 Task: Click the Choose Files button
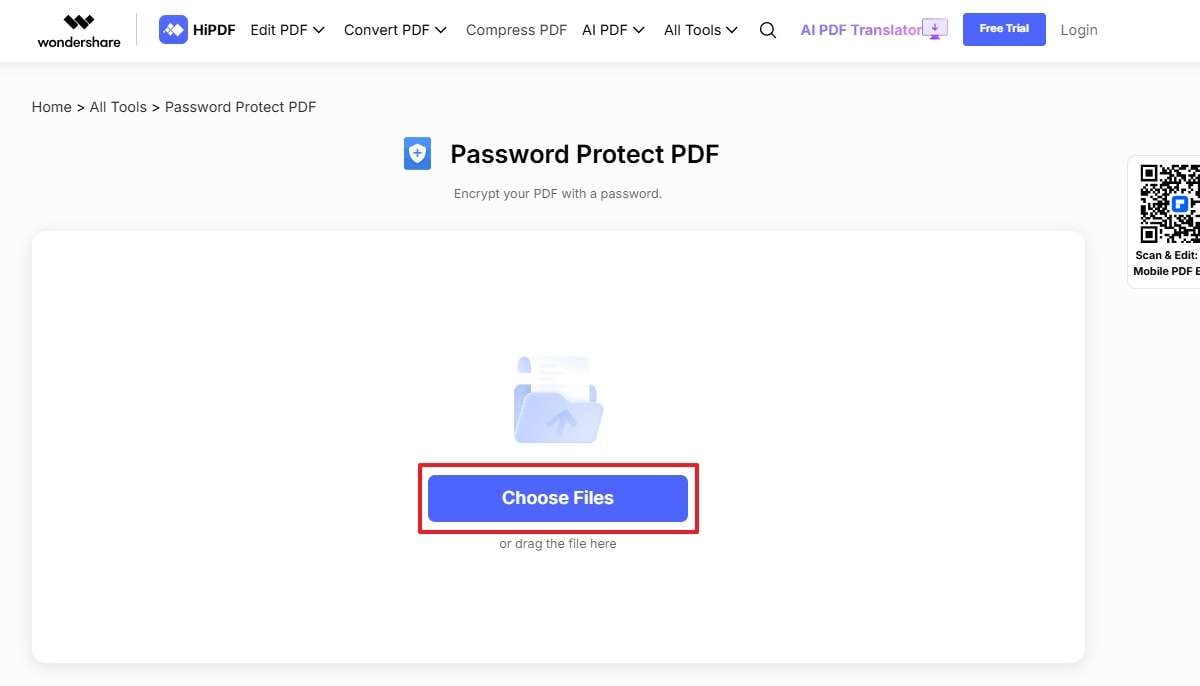[x=558, y=498]
